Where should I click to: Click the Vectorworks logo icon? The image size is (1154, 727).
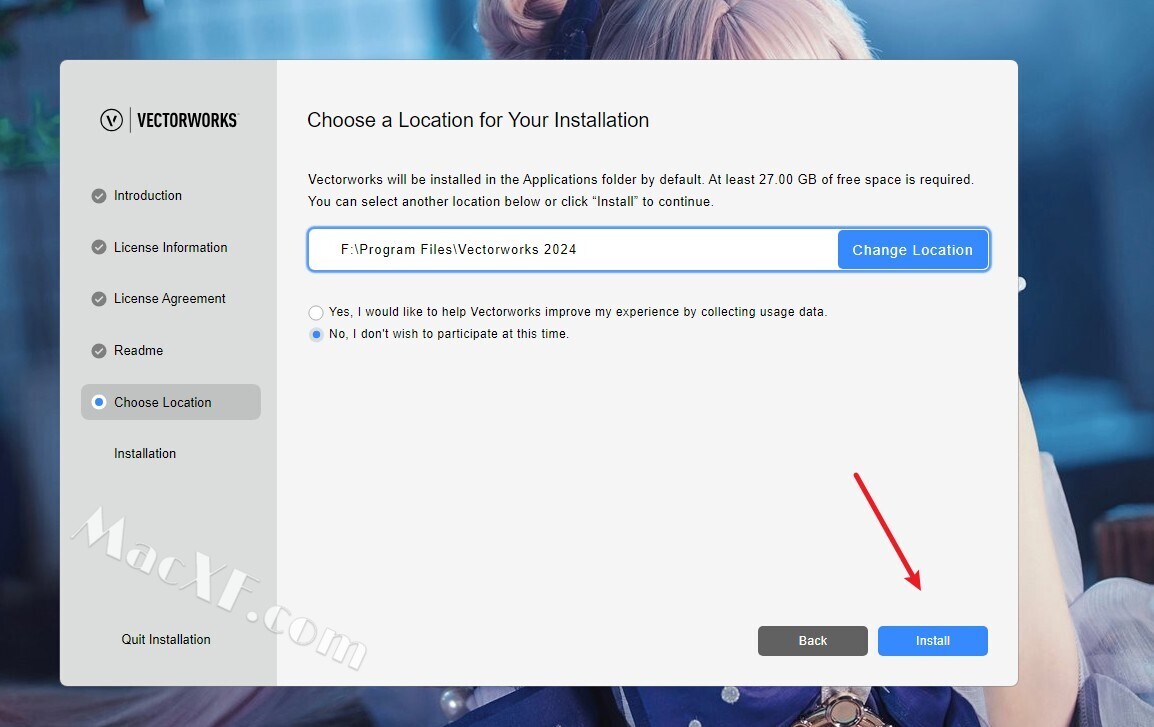[x=111, y=120]
